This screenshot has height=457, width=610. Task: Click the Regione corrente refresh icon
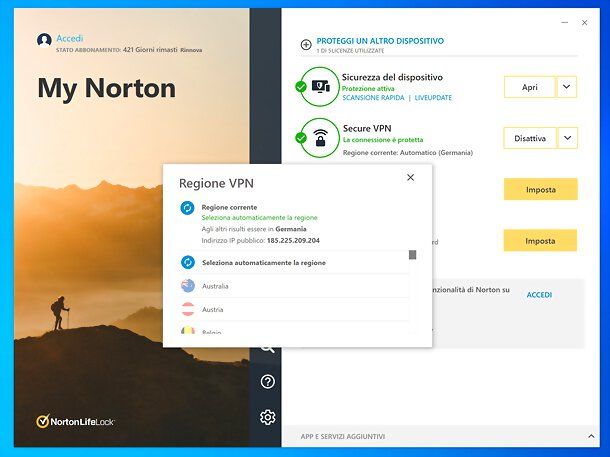187,208
